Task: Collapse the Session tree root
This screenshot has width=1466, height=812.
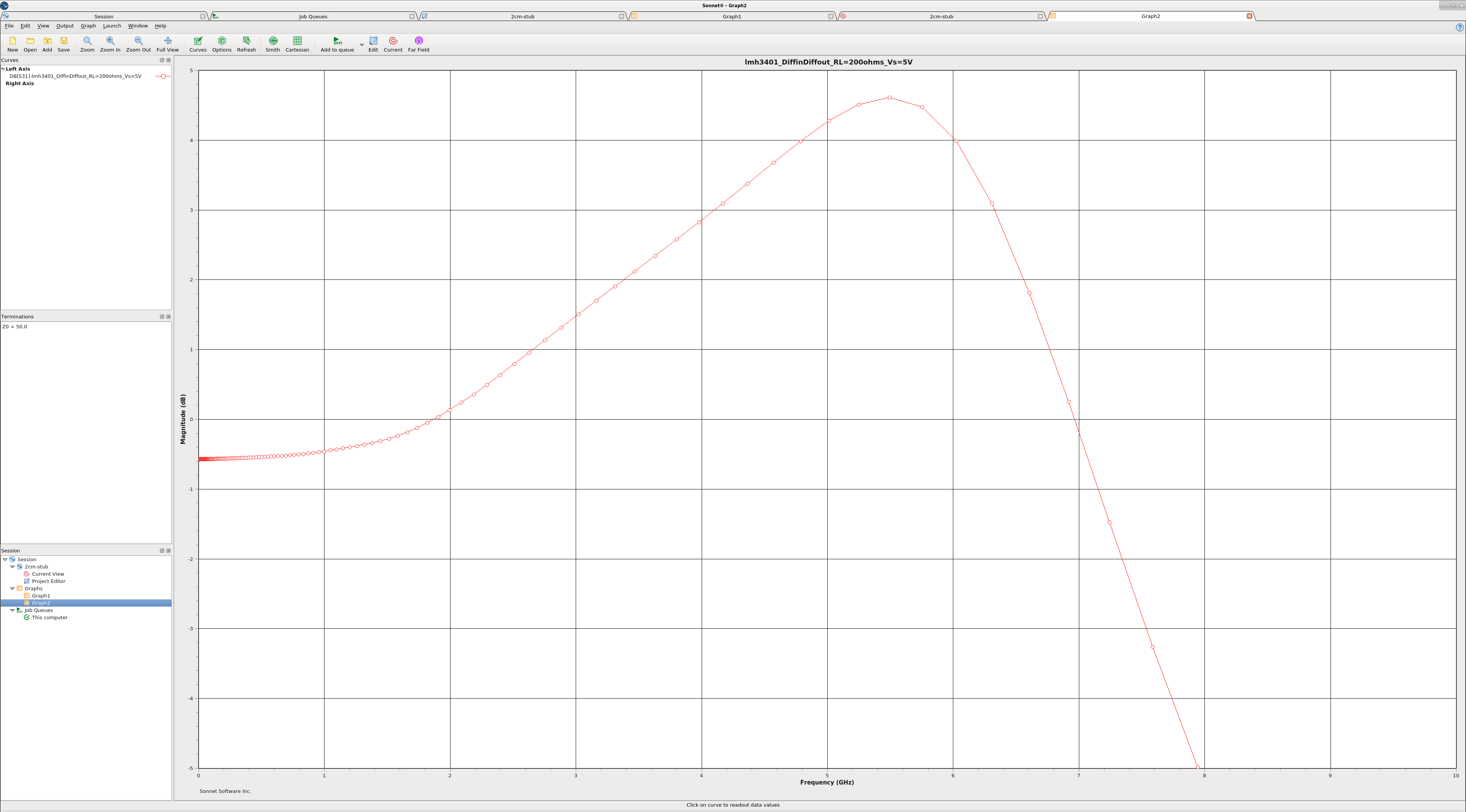Action: [x=5, y=559]
